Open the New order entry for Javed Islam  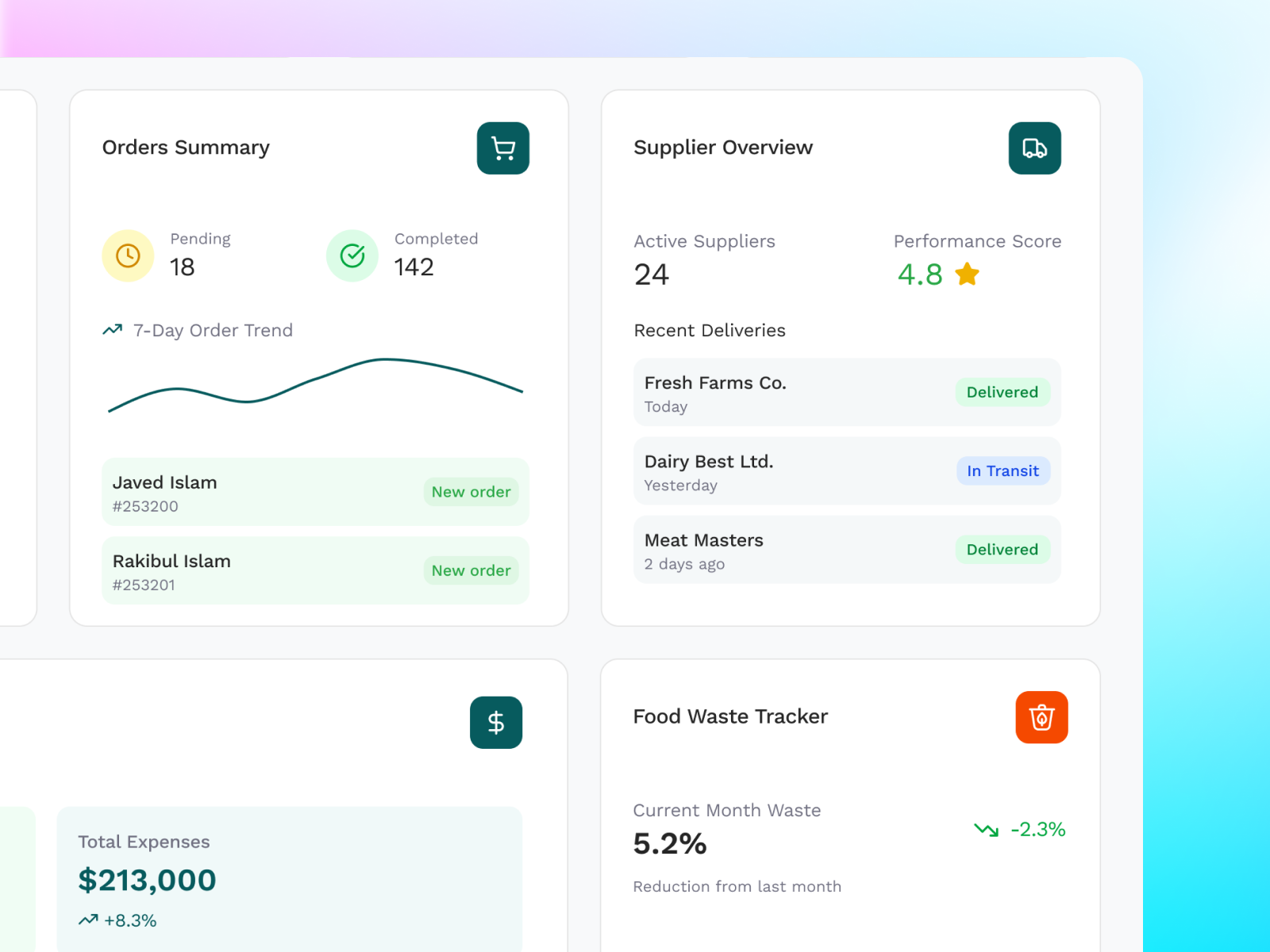[x=314, y=492]
